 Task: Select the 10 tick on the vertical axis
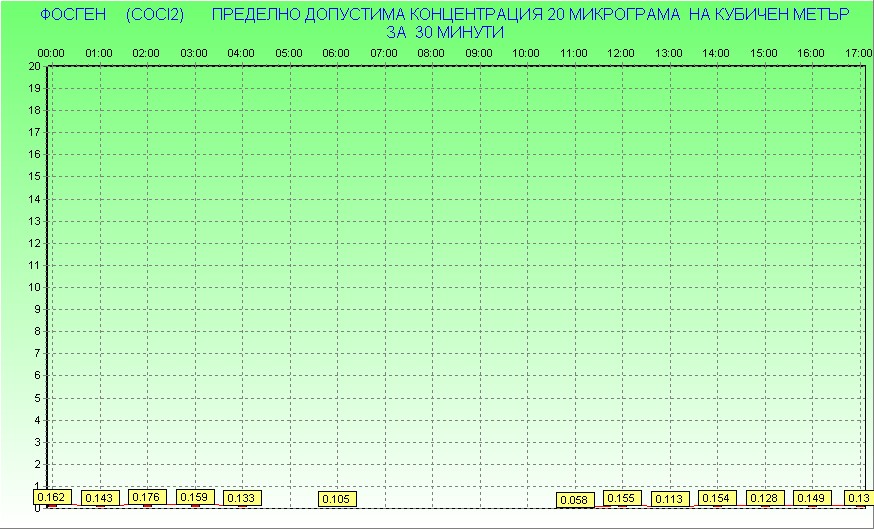[x=34, y=287]
